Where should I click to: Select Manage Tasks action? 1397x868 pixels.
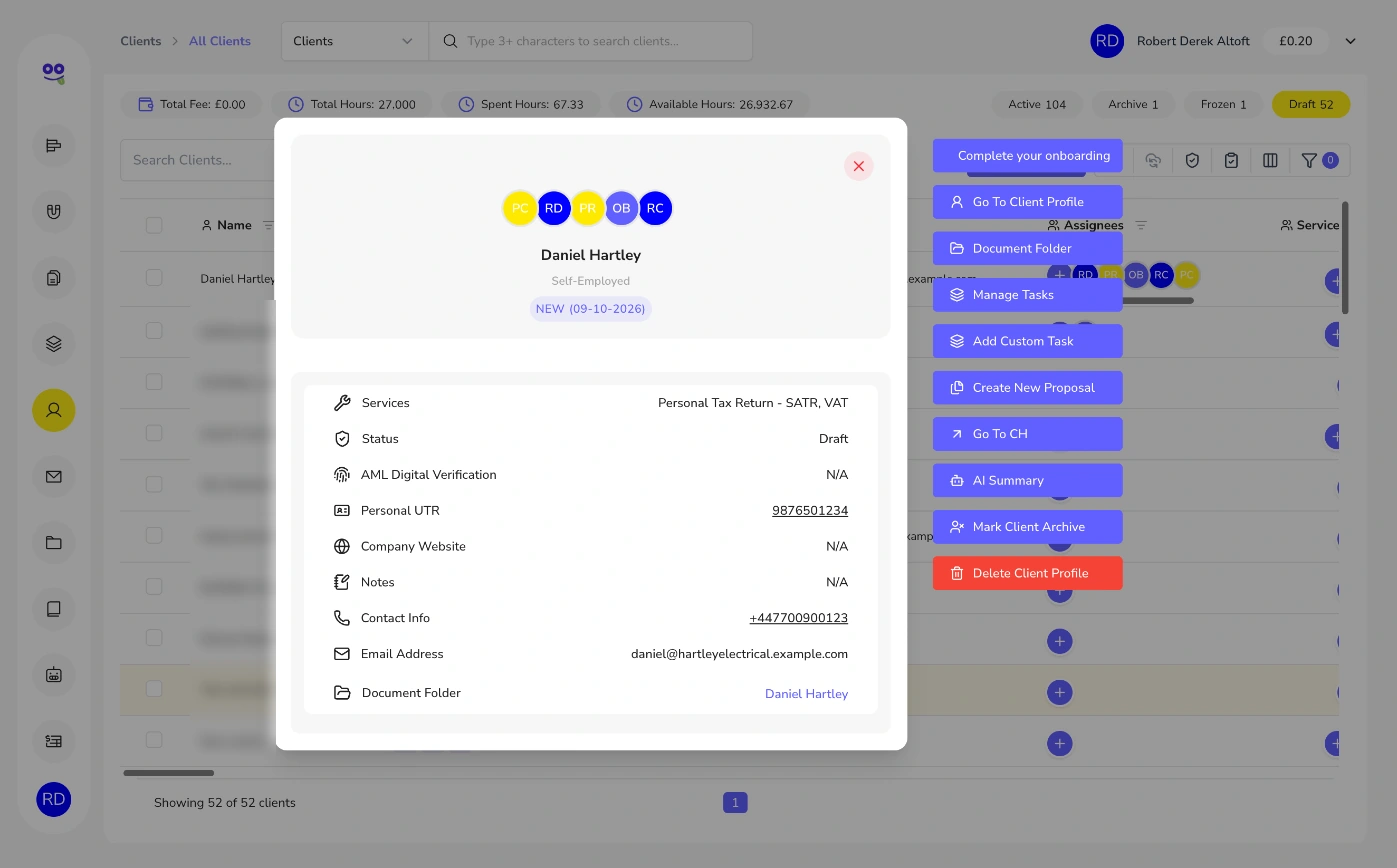1027,295
